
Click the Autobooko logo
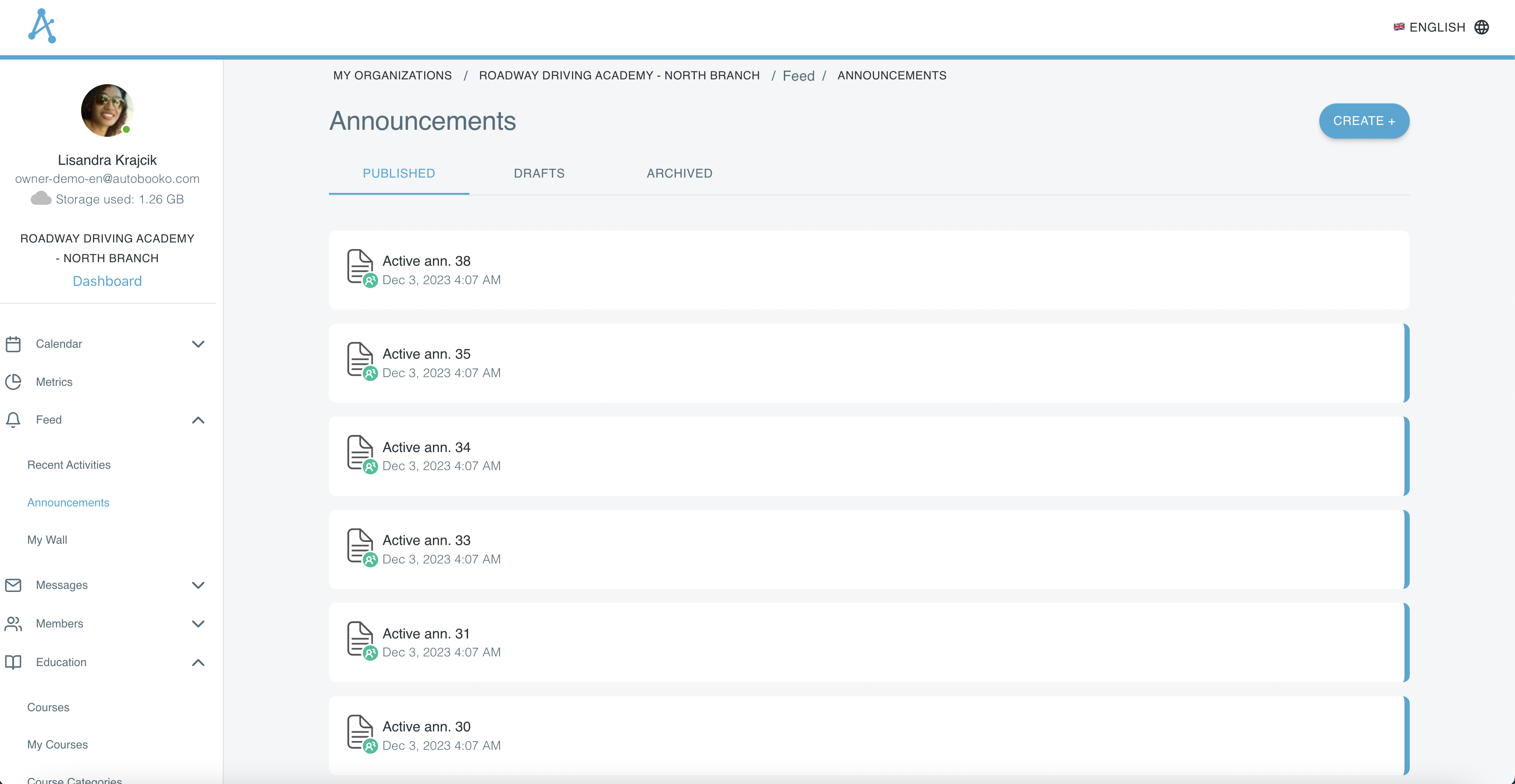point(42,25)
